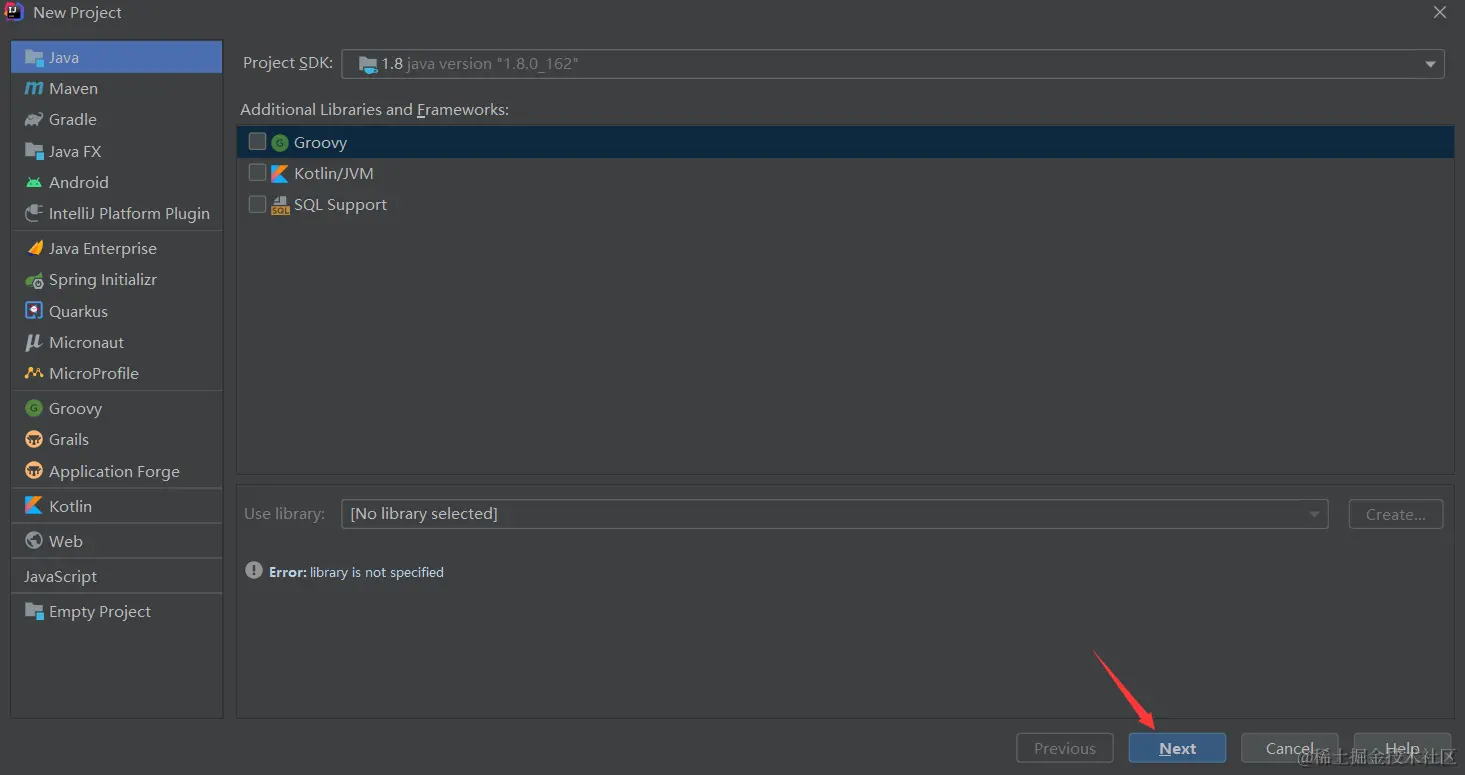Select the Groovy row in frameworks list
This screenshot has height=775, width=1465.
pos(845,142)
